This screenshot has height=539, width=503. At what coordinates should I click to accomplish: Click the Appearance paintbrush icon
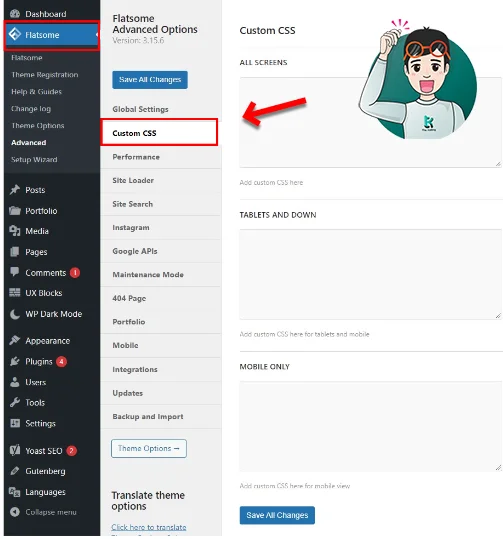click(x=15, y=340)
